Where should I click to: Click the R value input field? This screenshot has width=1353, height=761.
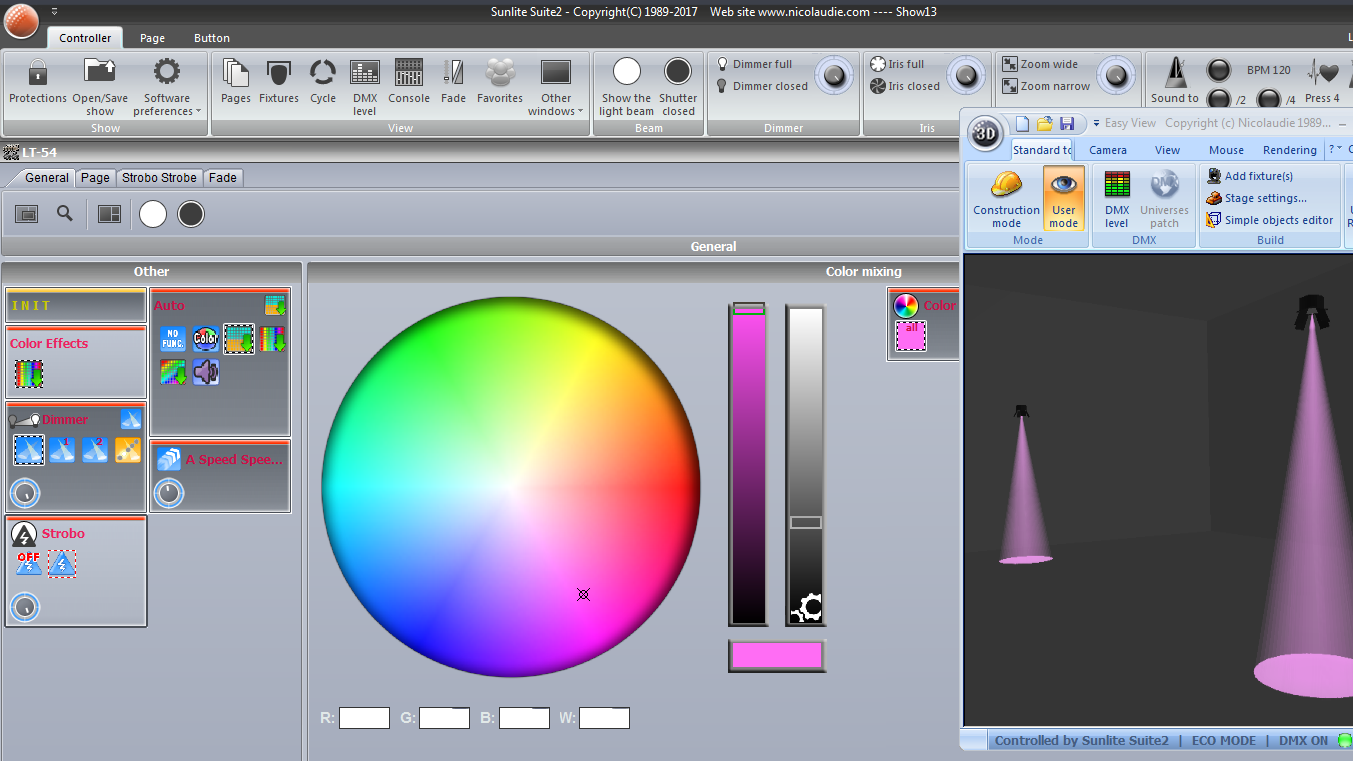(x=364, y=718)
